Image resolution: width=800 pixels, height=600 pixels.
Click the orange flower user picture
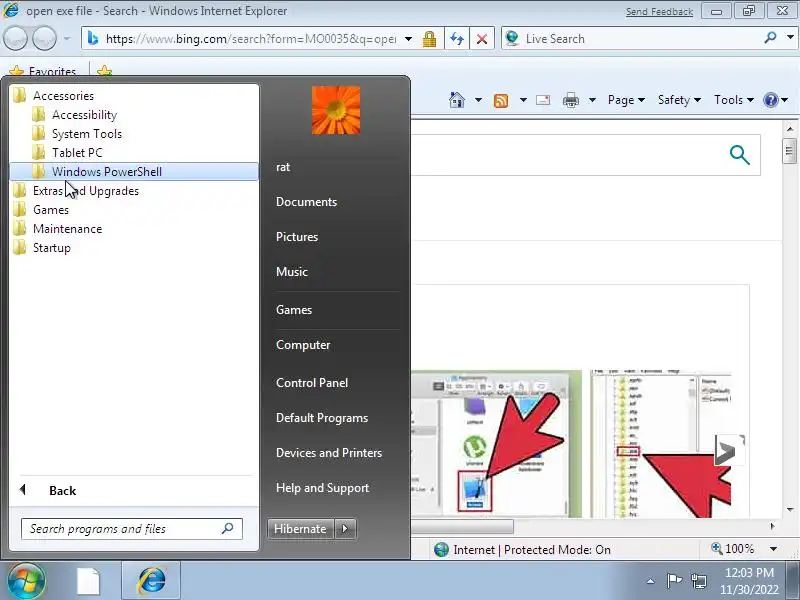pos(336,110)
